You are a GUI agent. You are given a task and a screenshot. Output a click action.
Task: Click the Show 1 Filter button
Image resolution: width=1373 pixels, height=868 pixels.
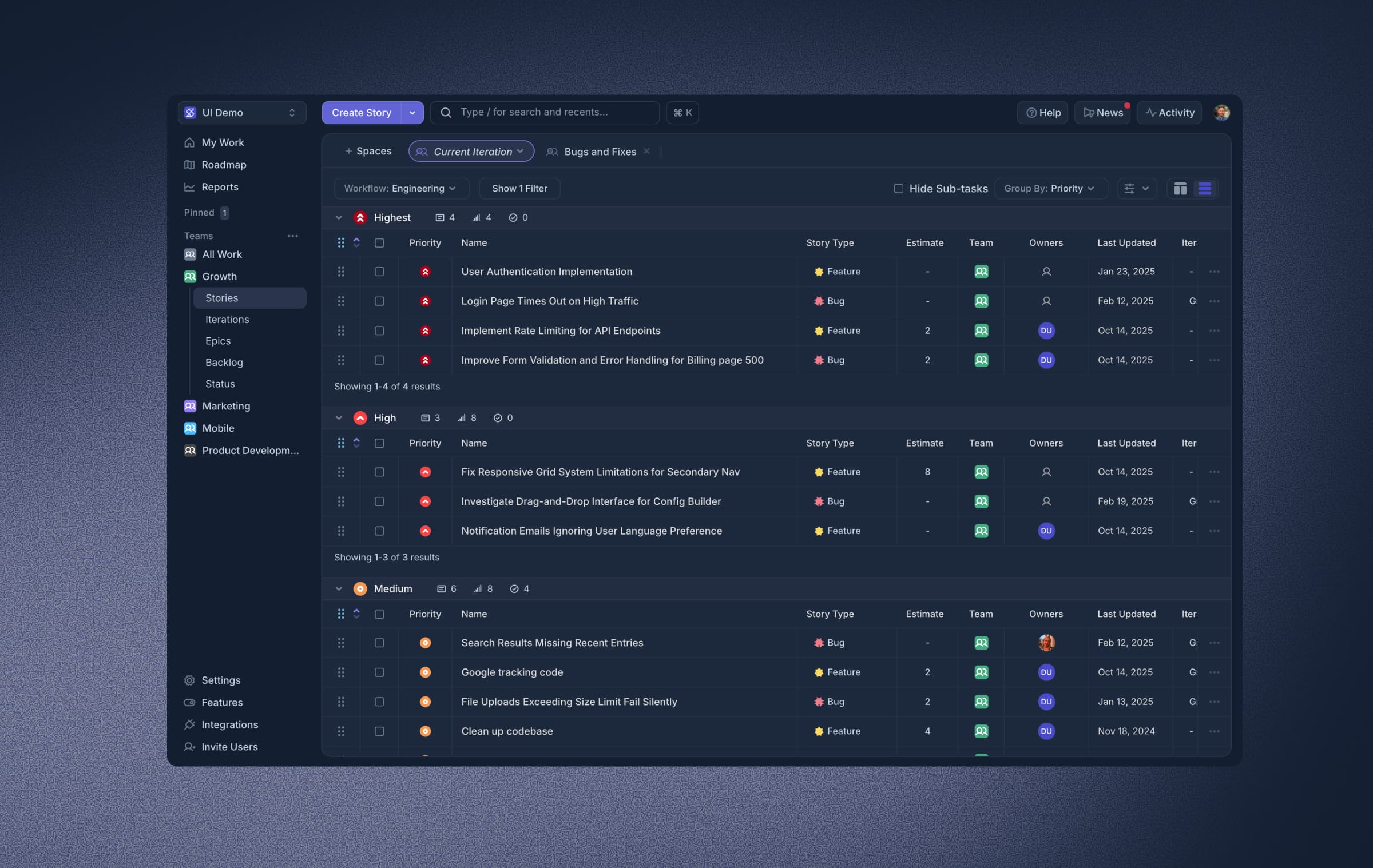[x=519, y=189]
